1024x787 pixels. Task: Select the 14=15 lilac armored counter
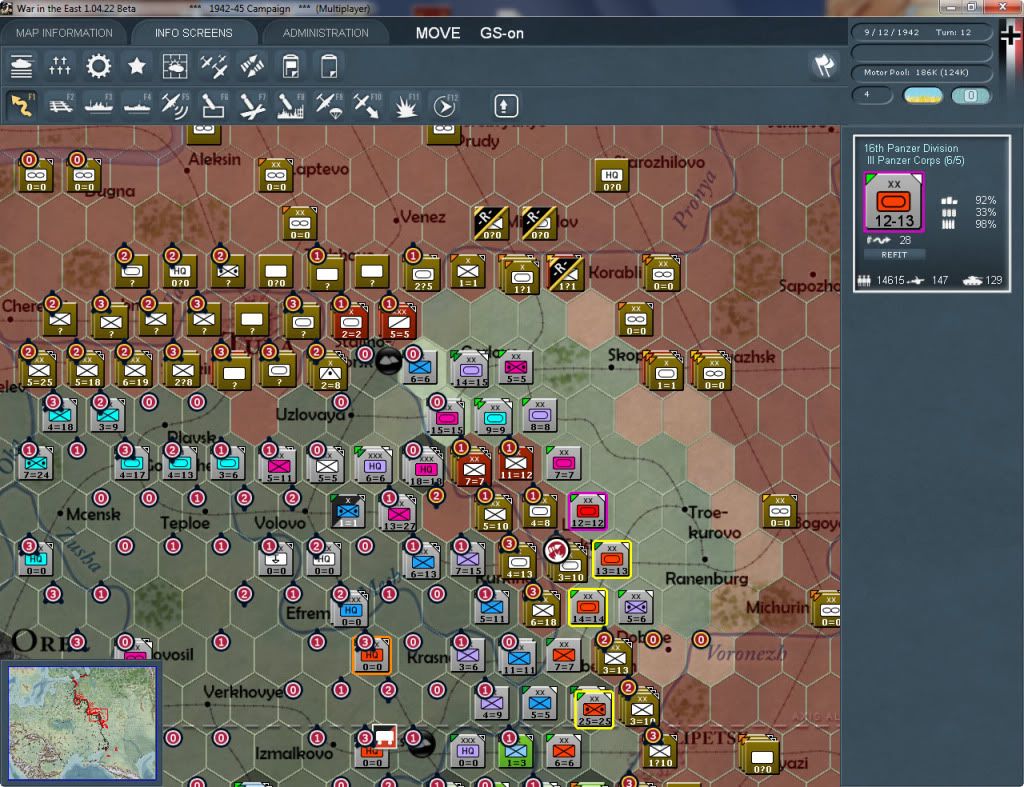pos(470,370)
